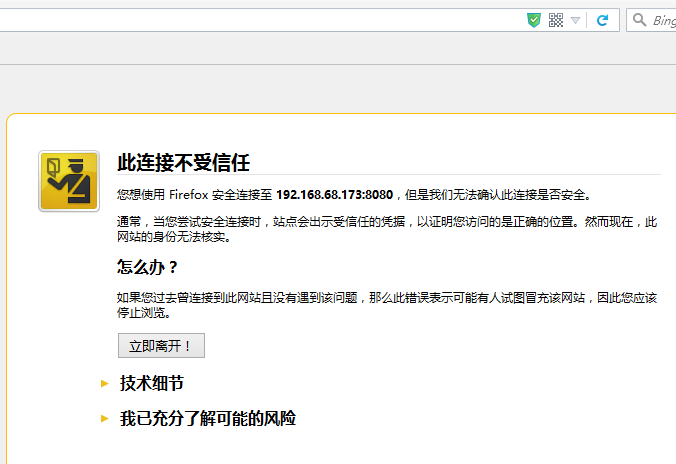Viewport: 676px width, 464px height.
Task: Click the untrusted connection officer warning icon
Action: [69, 181]
